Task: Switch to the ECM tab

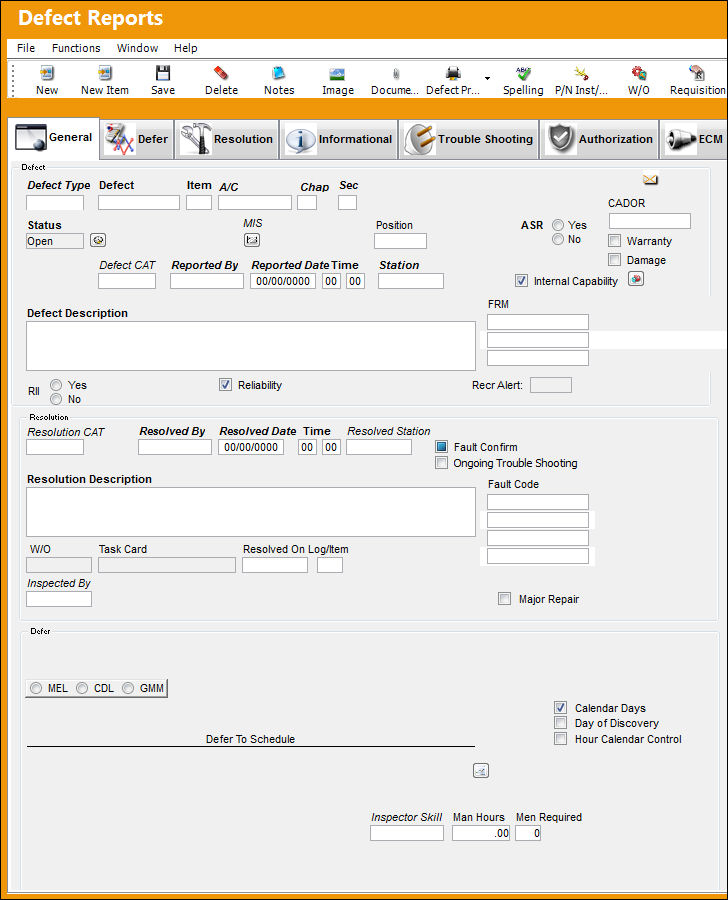Action: pos(694,139)
